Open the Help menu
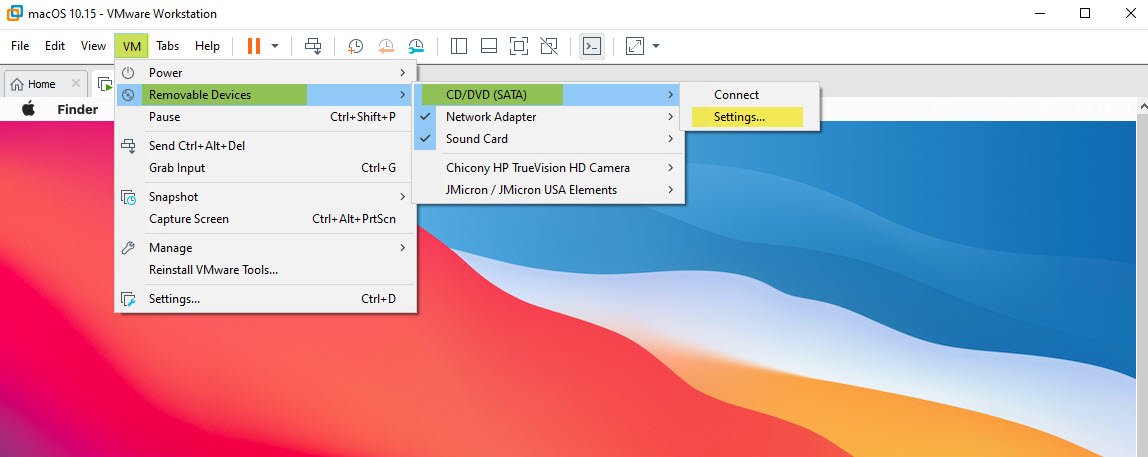1148x457 pixels. point(207,46)
